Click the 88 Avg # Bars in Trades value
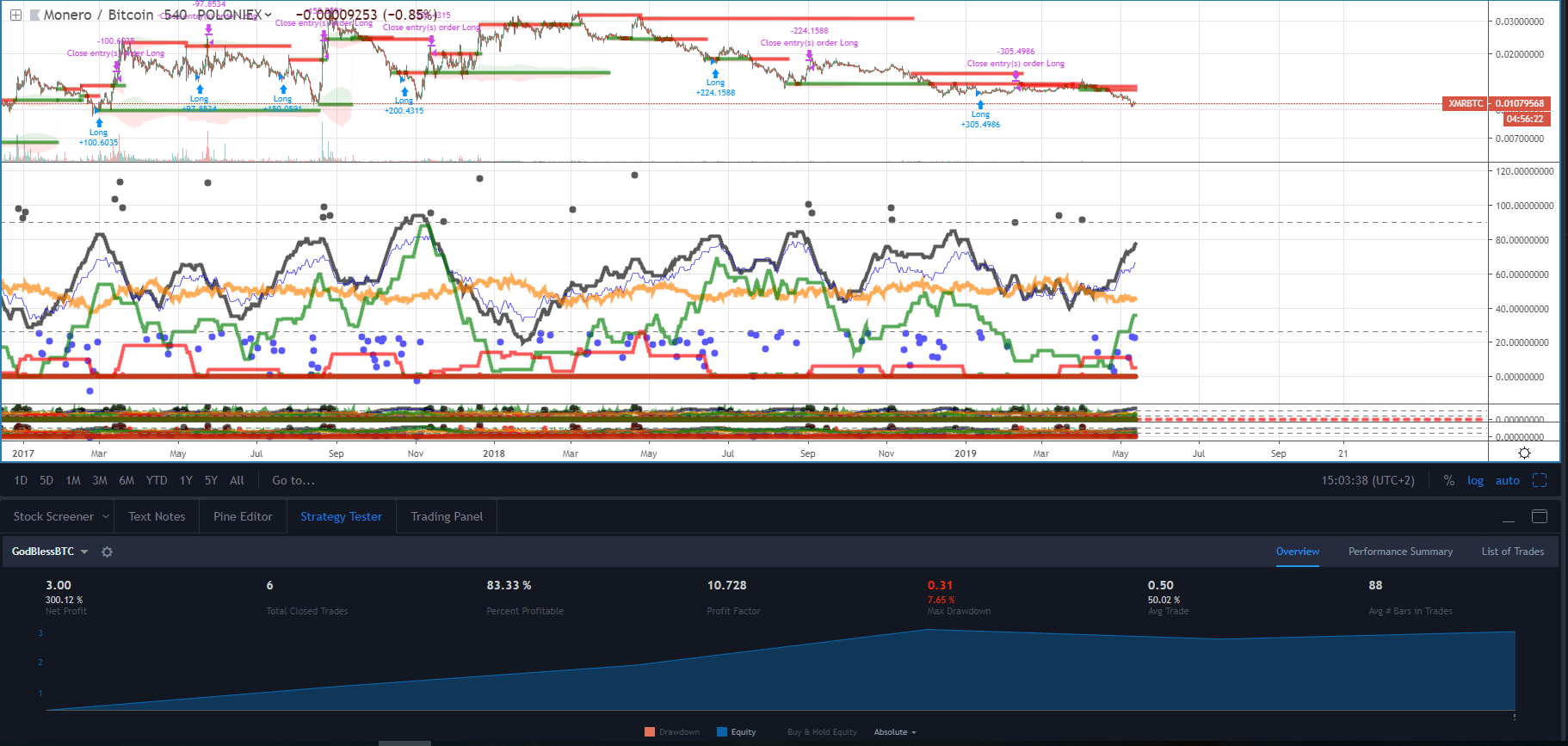This screenshot has width=1568, height=746. [x=1375, y=585]
